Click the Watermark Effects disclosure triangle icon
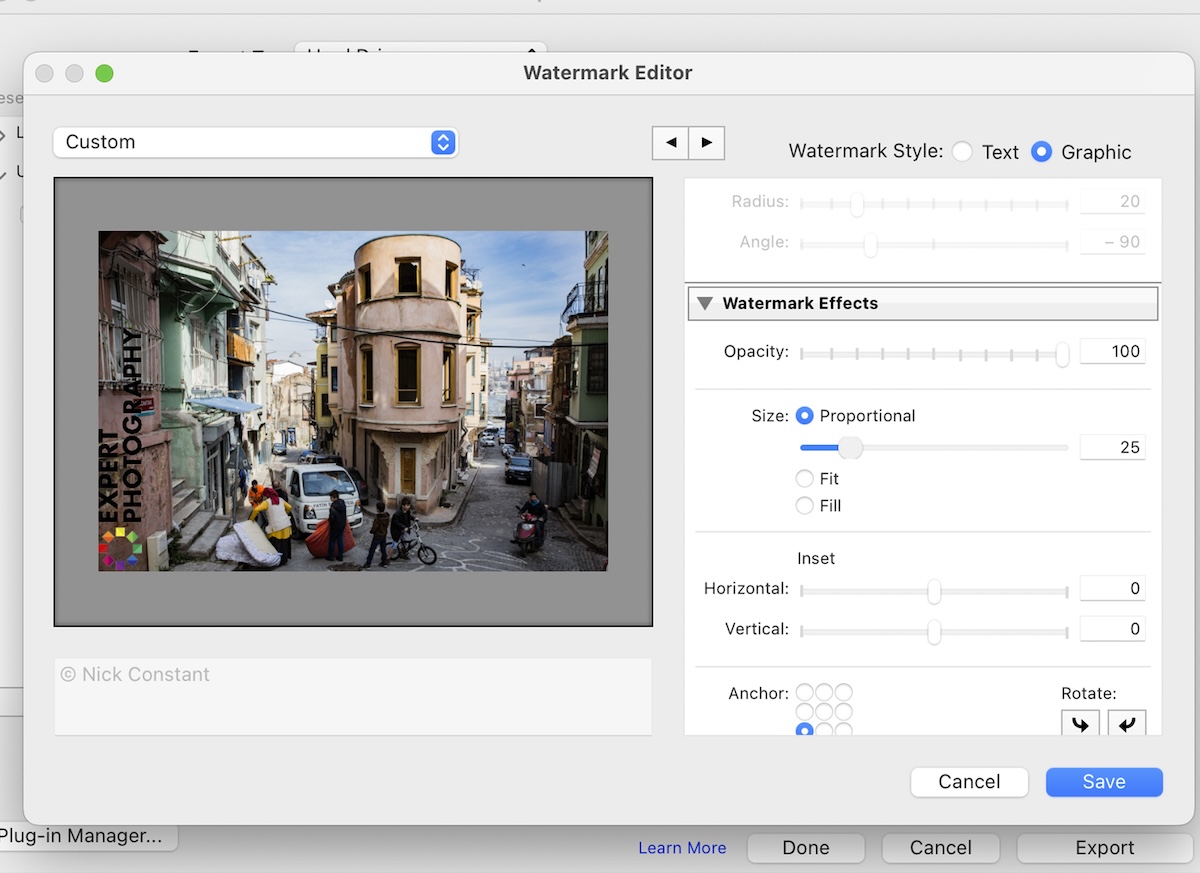This screenshot has width=1200, height=873. (x=703, y=303)
